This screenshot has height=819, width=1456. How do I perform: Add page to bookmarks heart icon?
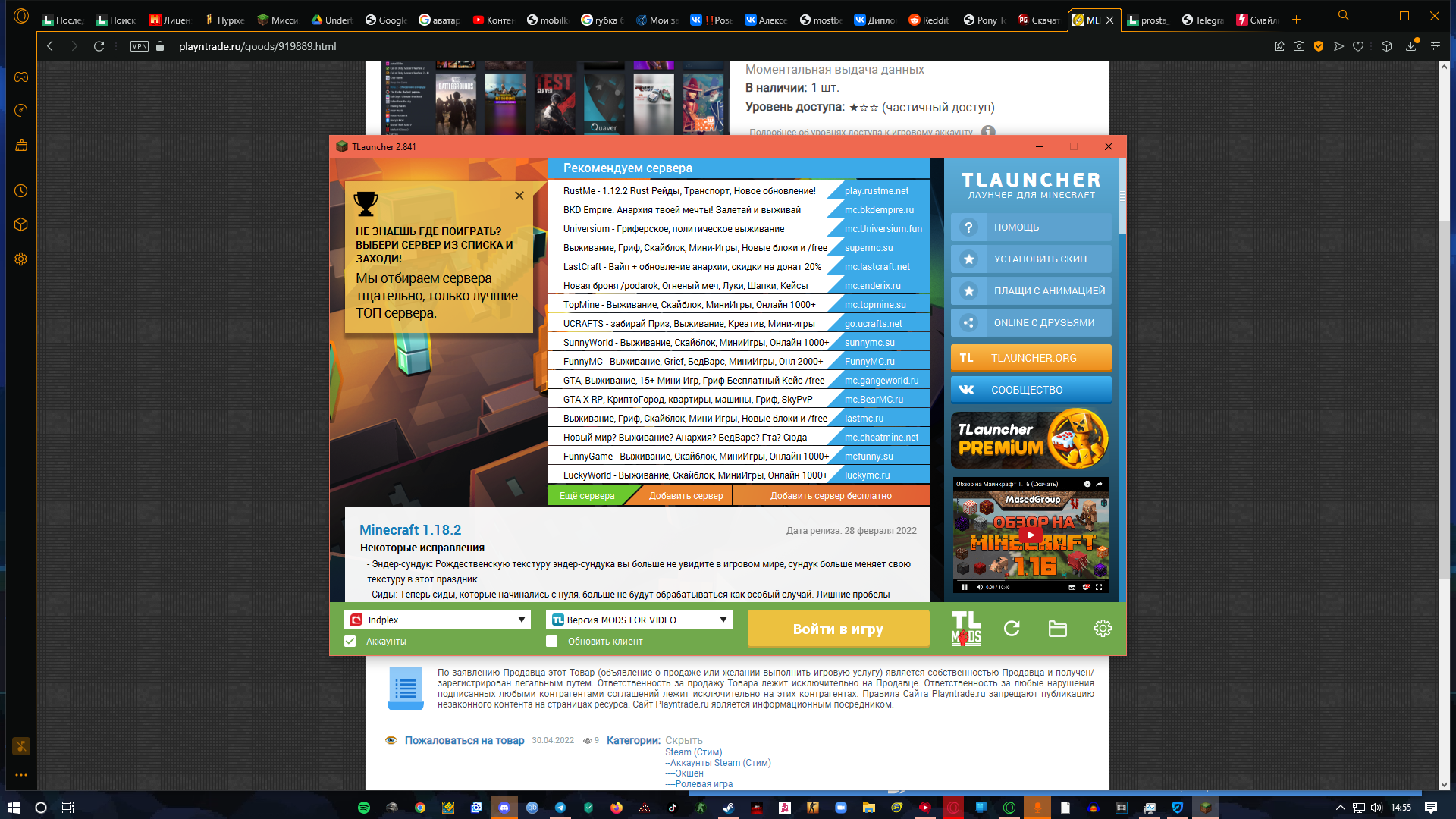[x=1358, y=46]
